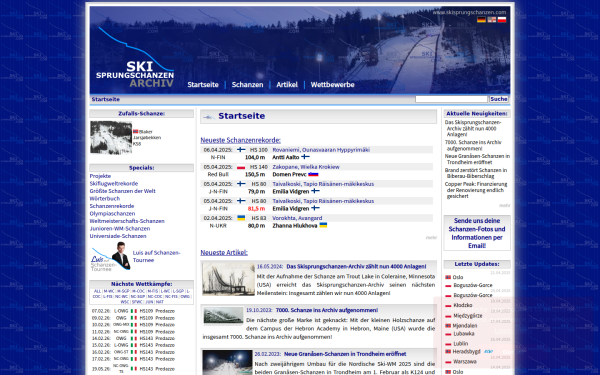Open Warszawa in Letzte Updates
The width and height of the screenshot is (600, 375).
(x=465, y=362)
